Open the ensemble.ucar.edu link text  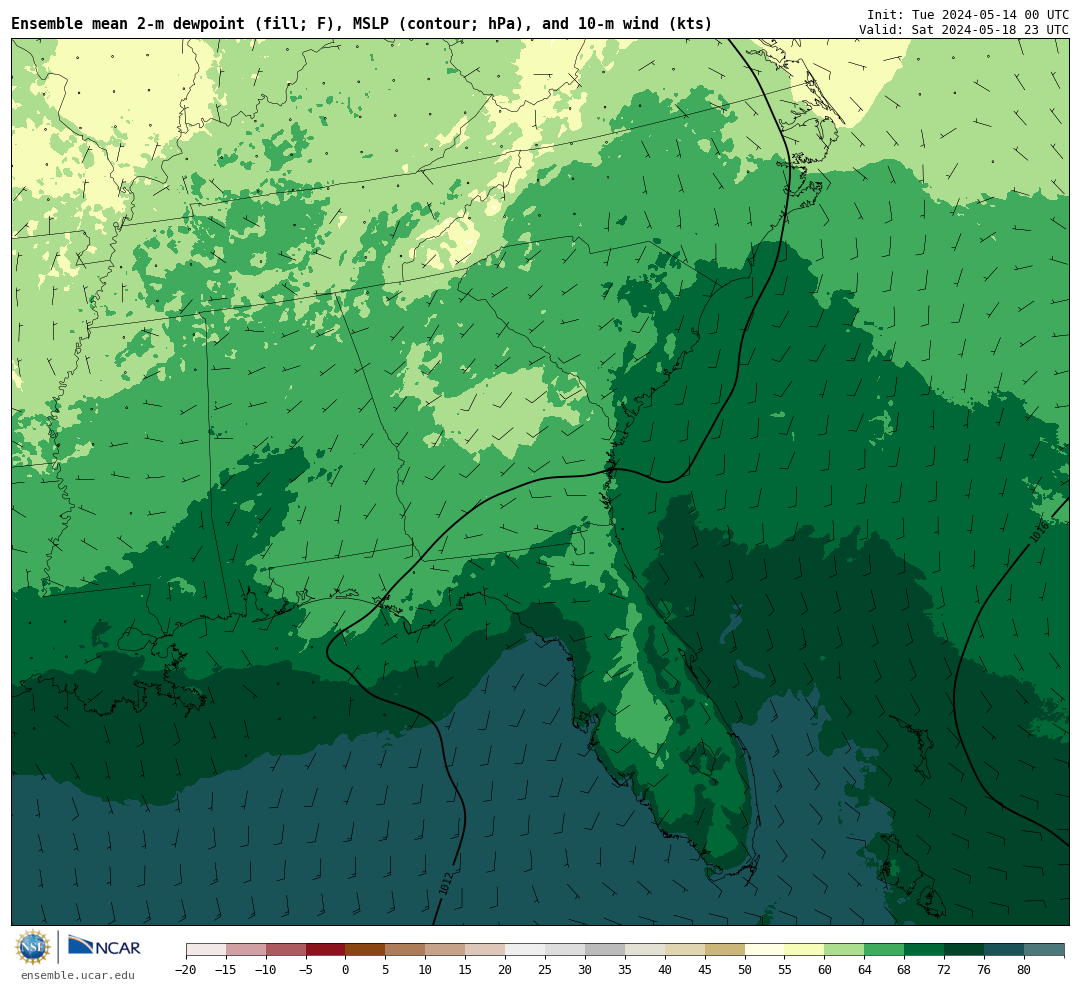pos(78,975)
